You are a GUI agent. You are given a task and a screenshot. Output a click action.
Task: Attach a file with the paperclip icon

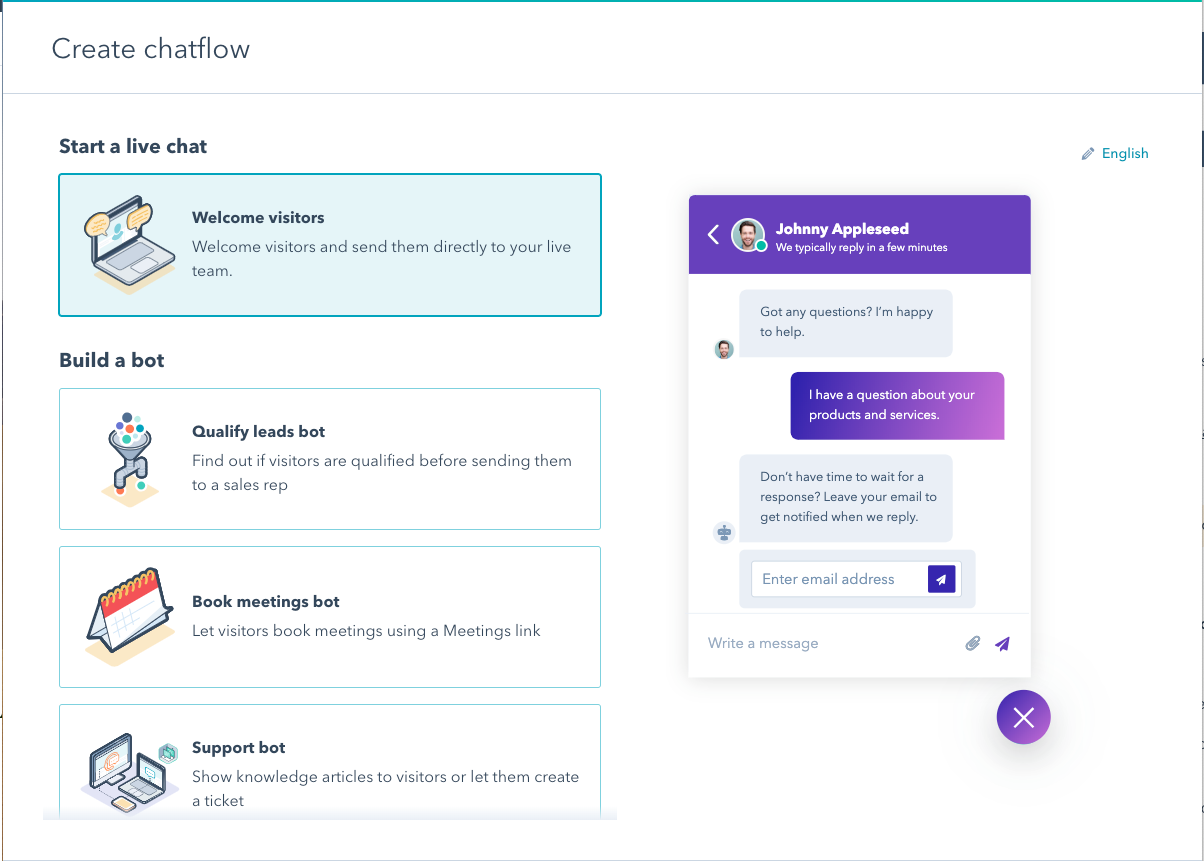[973, 644]
